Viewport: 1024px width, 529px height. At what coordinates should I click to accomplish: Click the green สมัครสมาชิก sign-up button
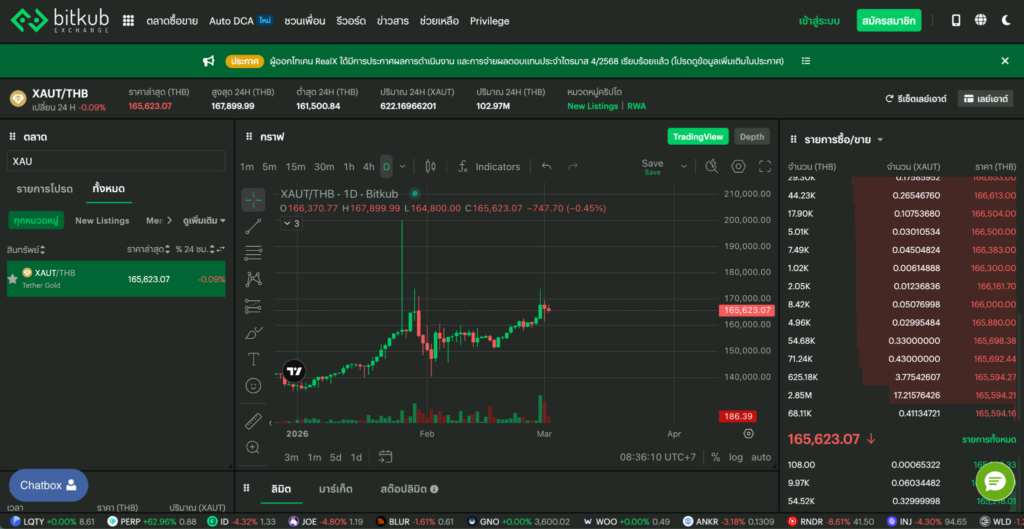pos(889,20)
